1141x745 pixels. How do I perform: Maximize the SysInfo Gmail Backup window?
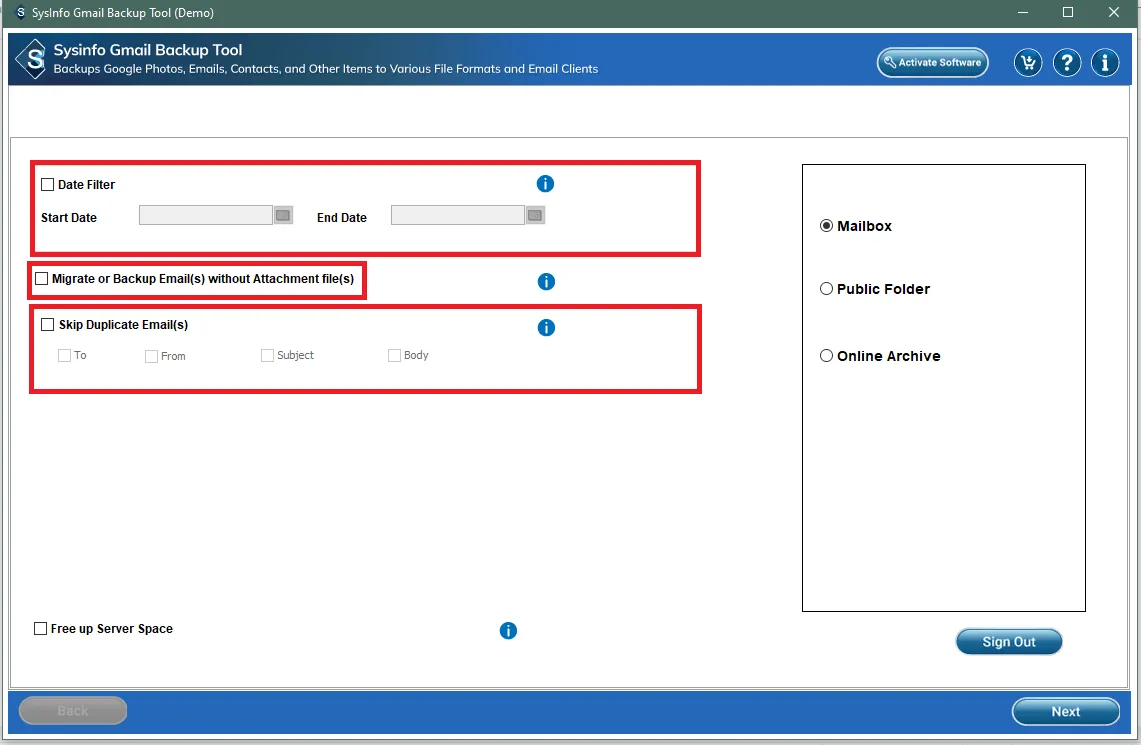coord(1068,12)
